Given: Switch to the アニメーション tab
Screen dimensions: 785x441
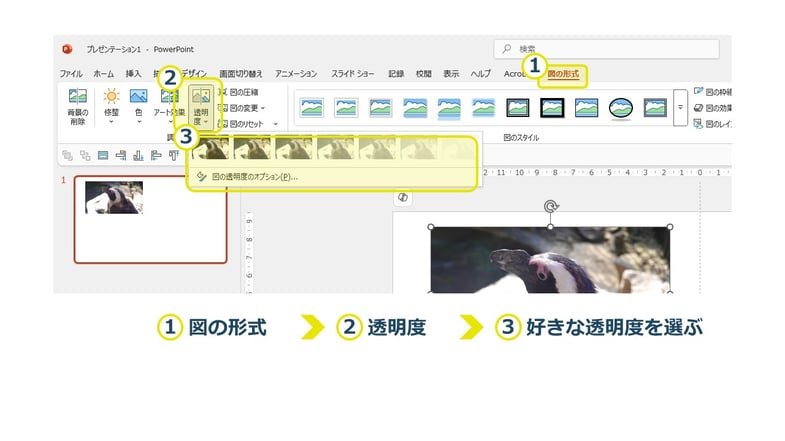Looking at the screenshot, I should (x=296, y=74).
